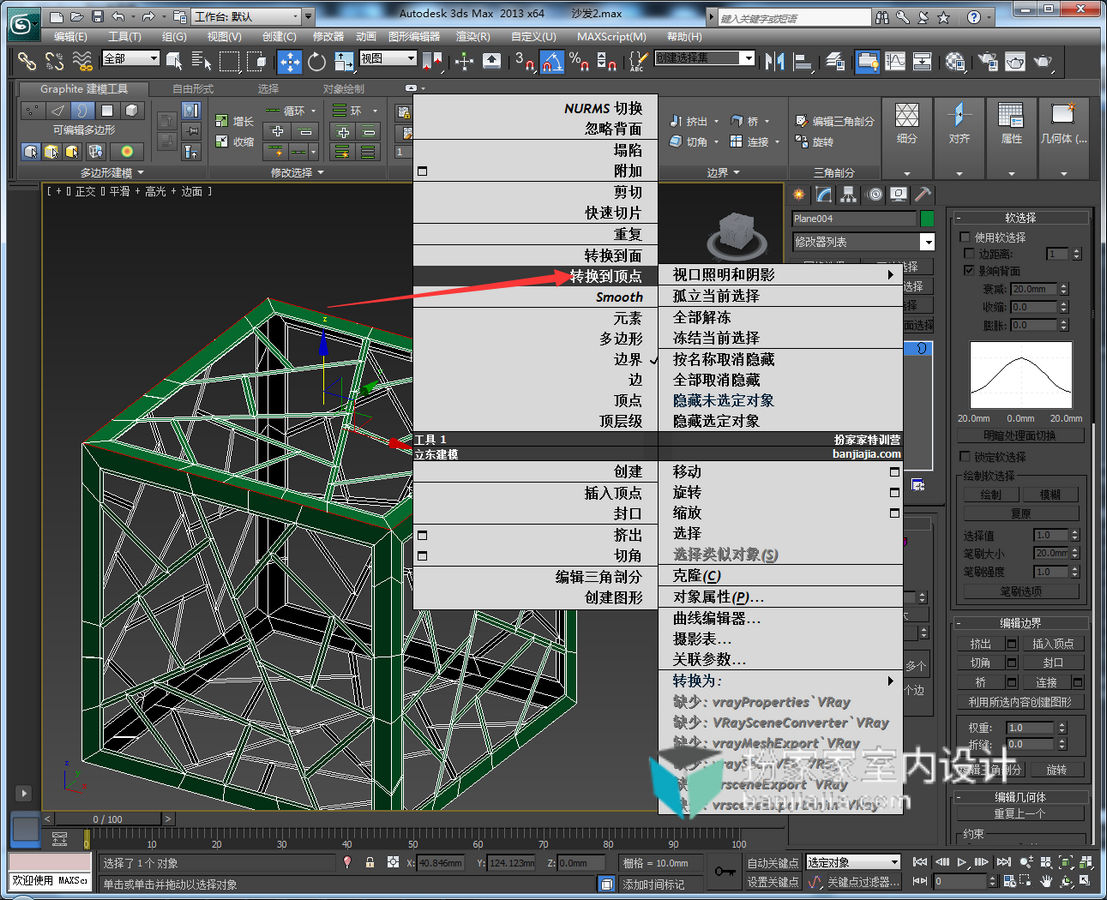The image size is (1107, 900).
Task: Open the 渲染(R) menu
Action: click(x=473, y=36)
